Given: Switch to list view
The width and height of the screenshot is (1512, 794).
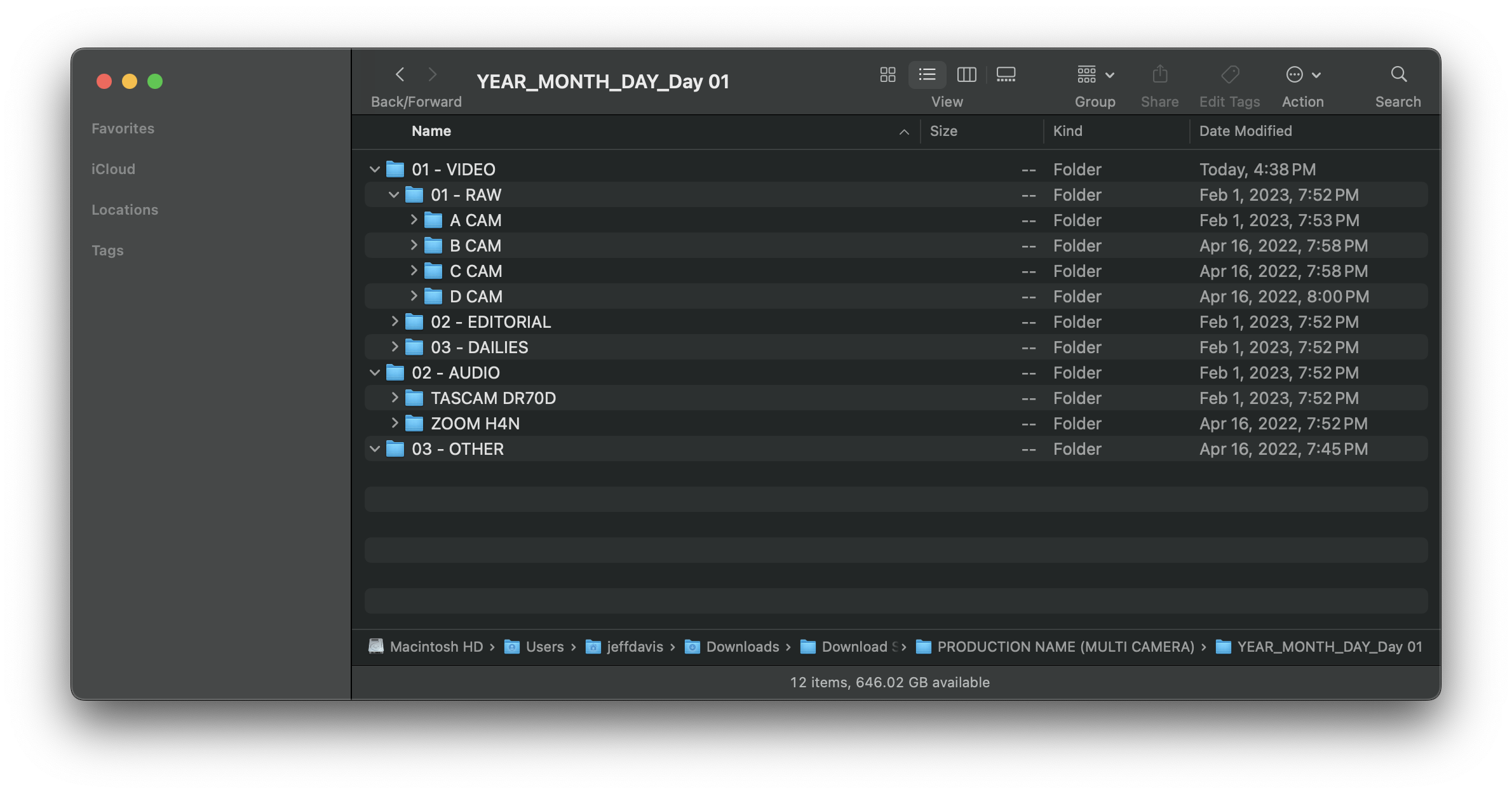Looking at the screenshot, I should [x=927, y=75].
